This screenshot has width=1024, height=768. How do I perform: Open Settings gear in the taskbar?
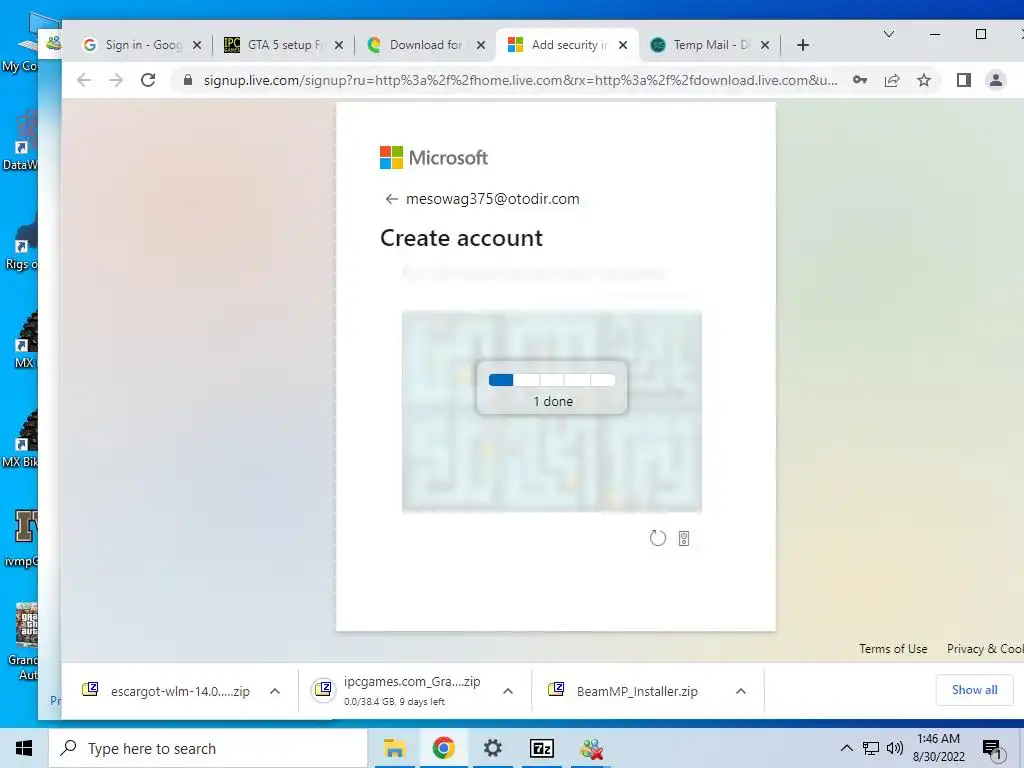click(x=492, y=748)
